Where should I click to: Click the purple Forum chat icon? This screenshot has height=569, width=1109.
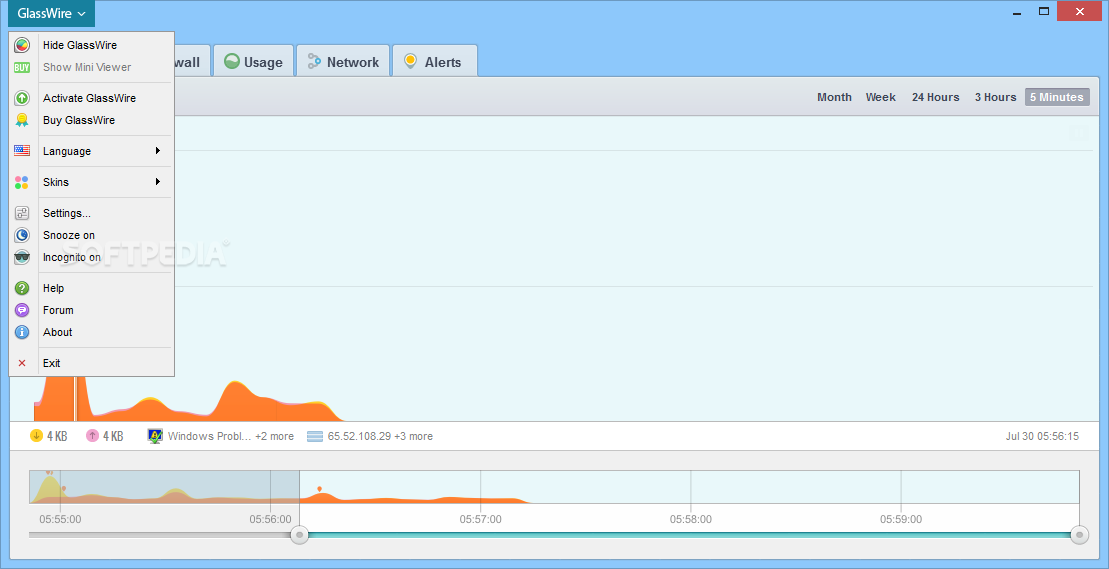pos(22,310)
